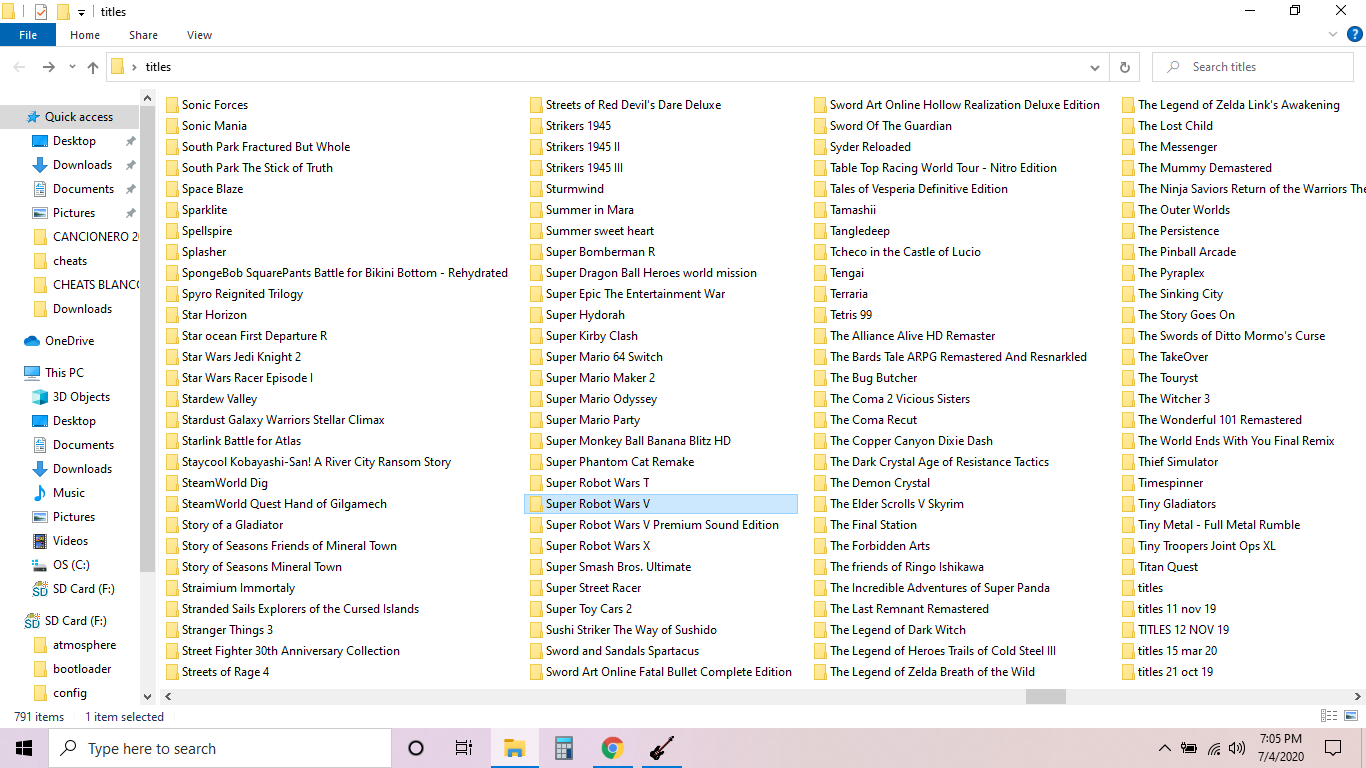Select the Super Mario Odyssey folder
The image size is (1366, 768).
593,399
